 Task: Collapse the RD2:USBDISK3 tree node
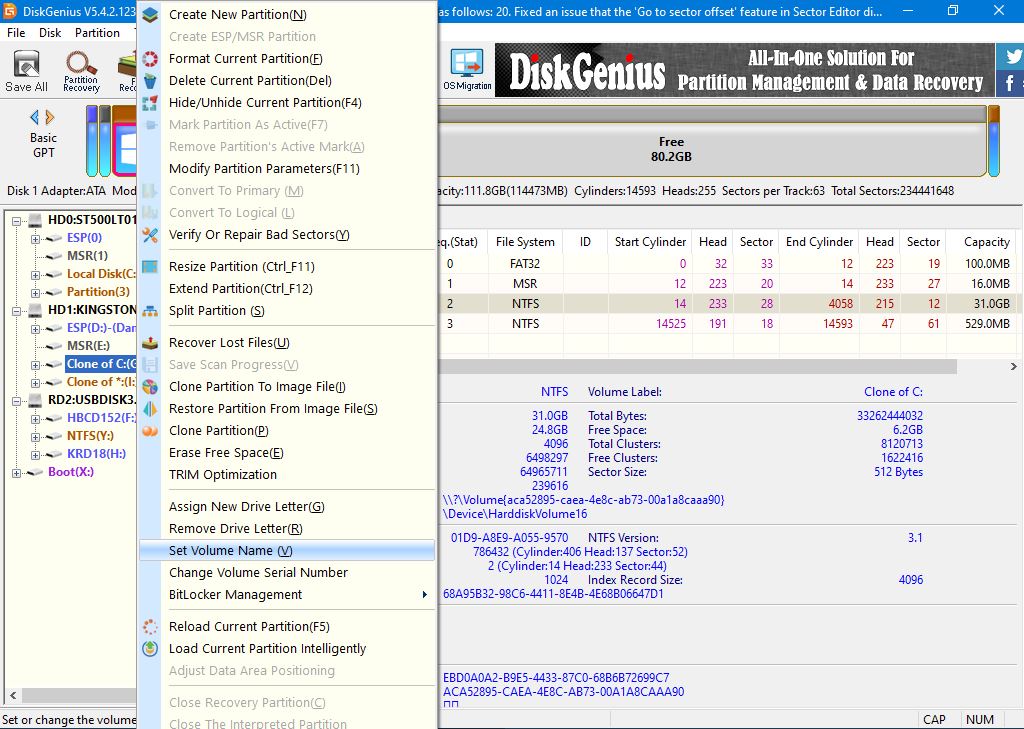tap(17, 400)
